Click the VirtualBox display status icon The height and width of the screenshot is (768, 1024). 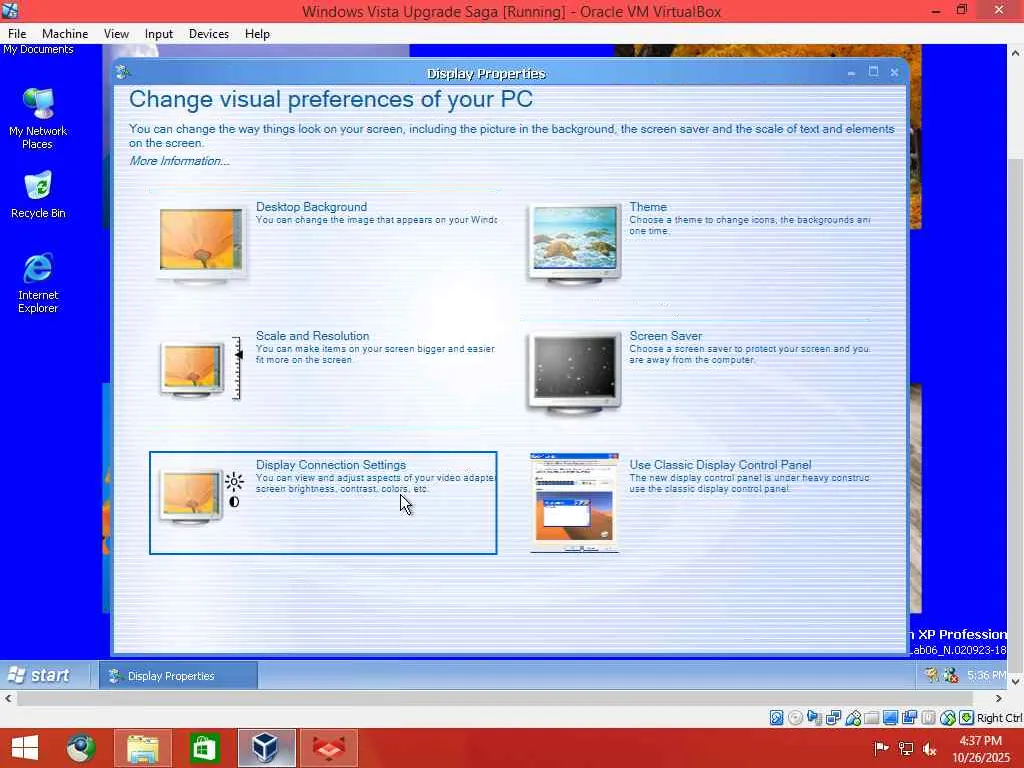click(x=890, y=718)
